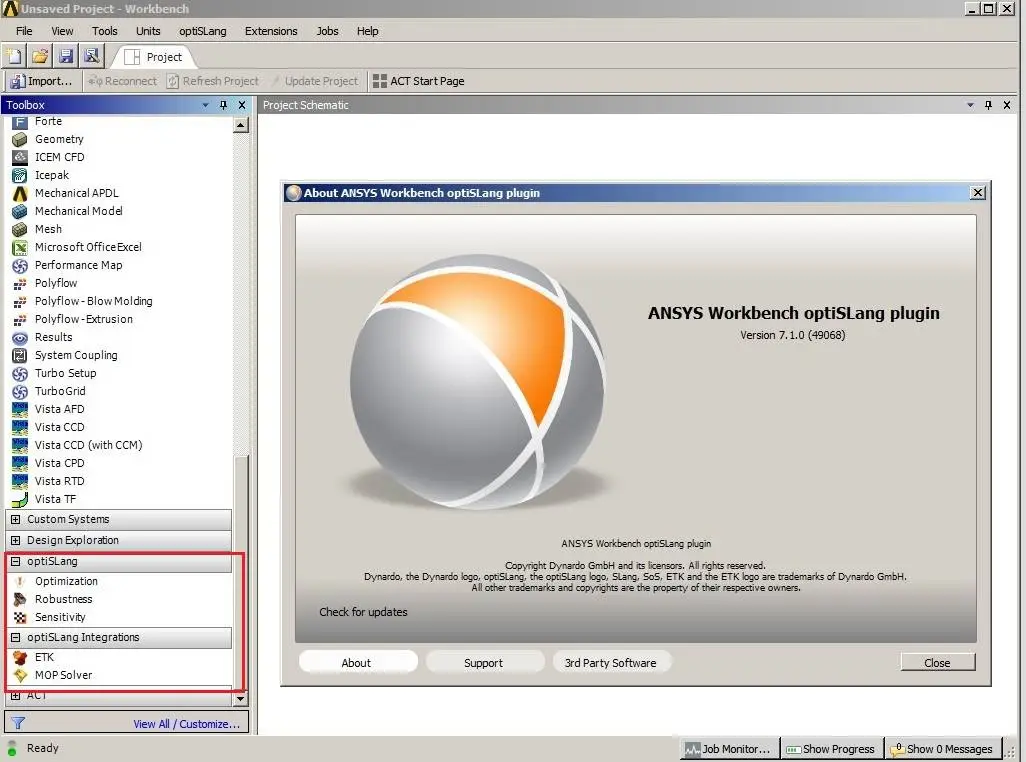Open the Project Schematic panel dropdown arrow

(x=970, y=105)
